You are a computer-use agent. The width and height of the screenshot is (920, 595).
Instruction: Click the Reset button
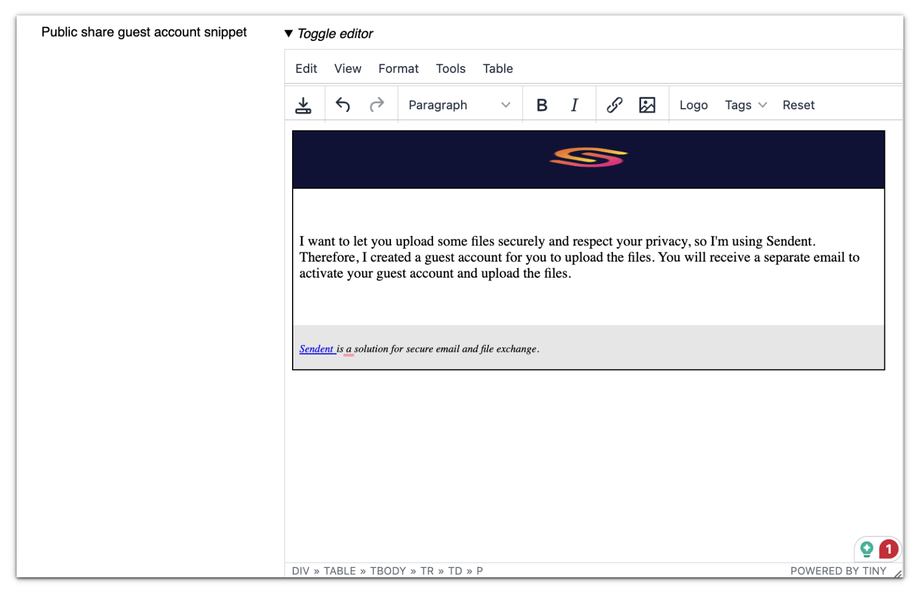(x=798, y=105)
